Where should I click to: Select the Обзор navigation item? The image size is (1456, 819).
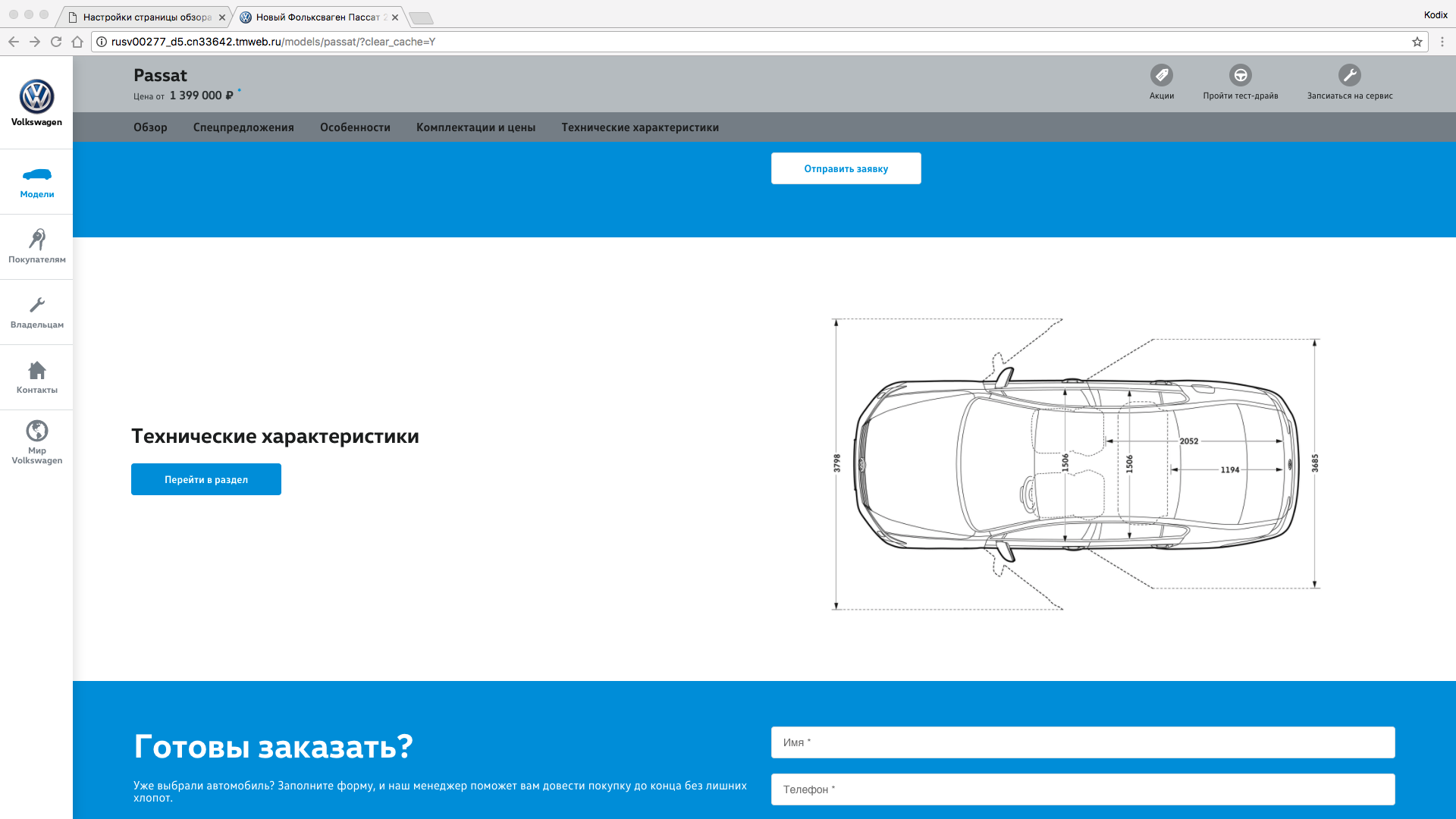coord(150,127)
